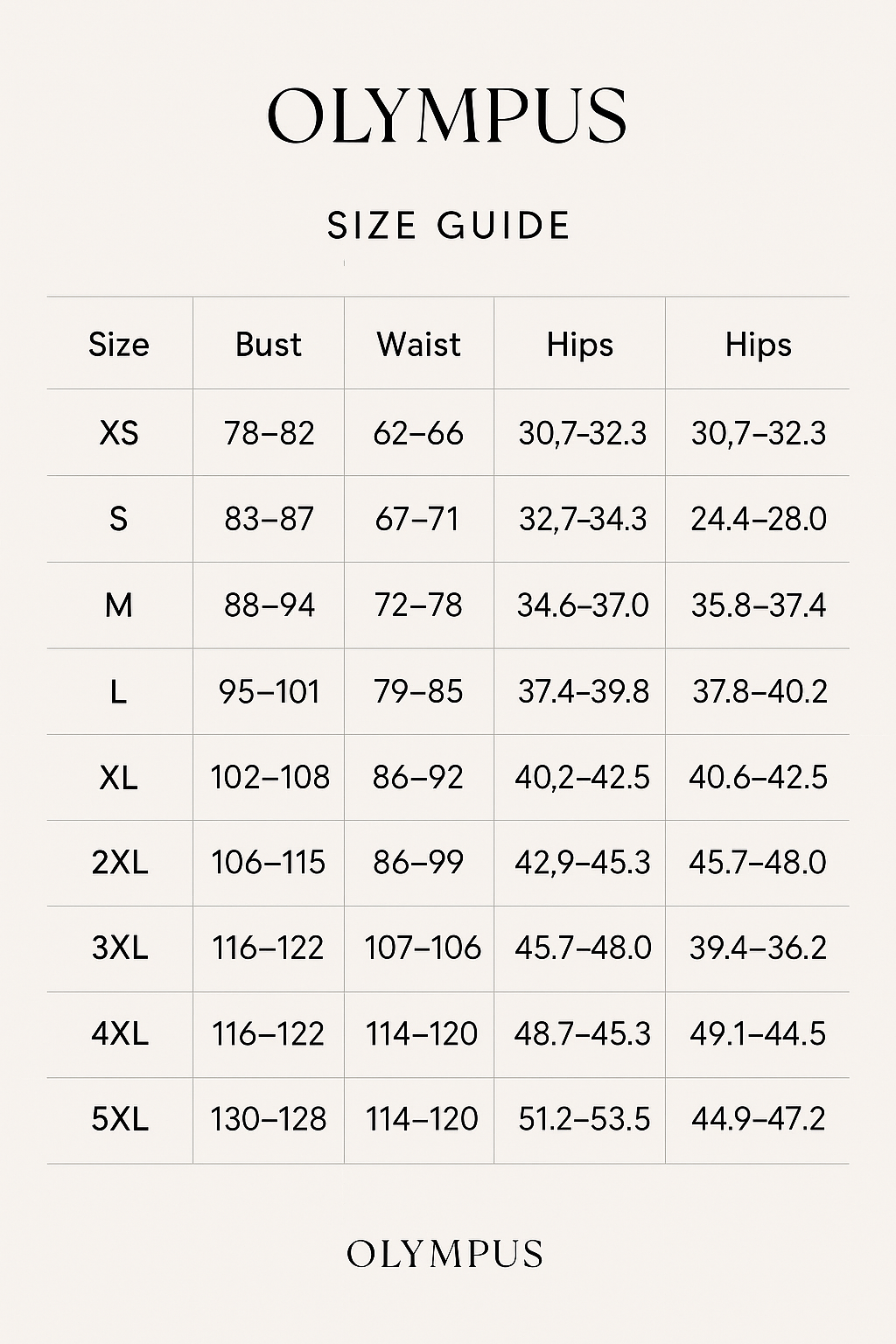Click bust value 130–128
This screenshot has width=896, height=1344.
tap(269, 1119)
